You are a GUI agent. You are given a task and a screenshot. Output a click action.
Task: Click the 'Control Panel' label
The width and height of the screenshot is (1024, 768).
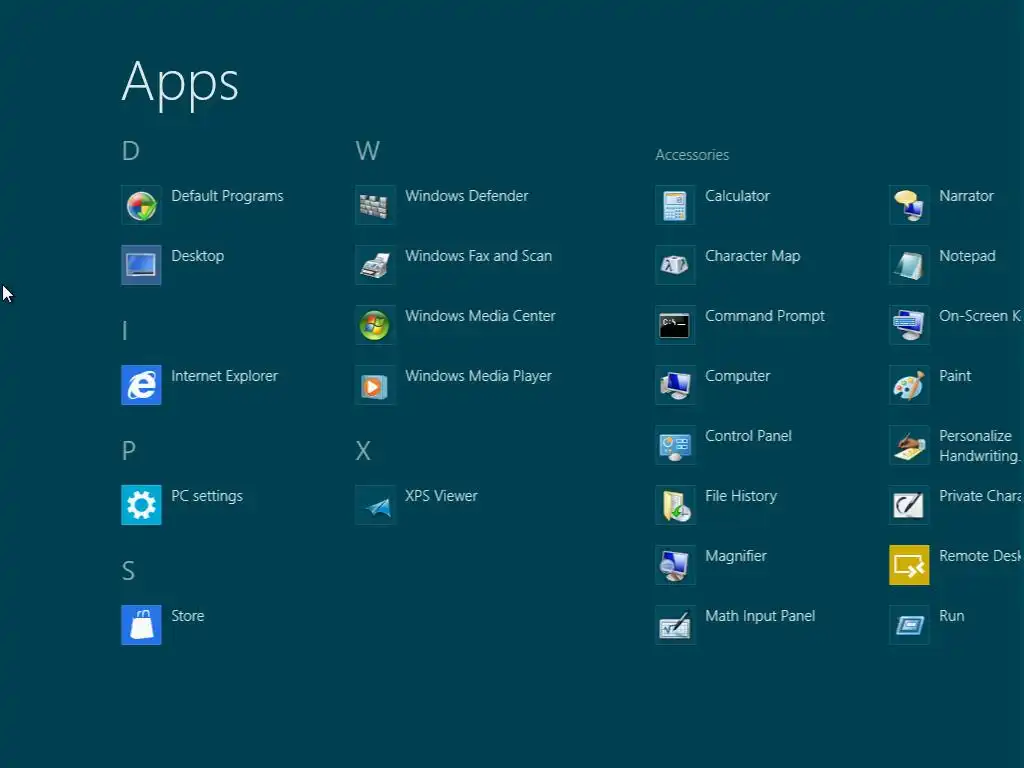click(748, 436)
